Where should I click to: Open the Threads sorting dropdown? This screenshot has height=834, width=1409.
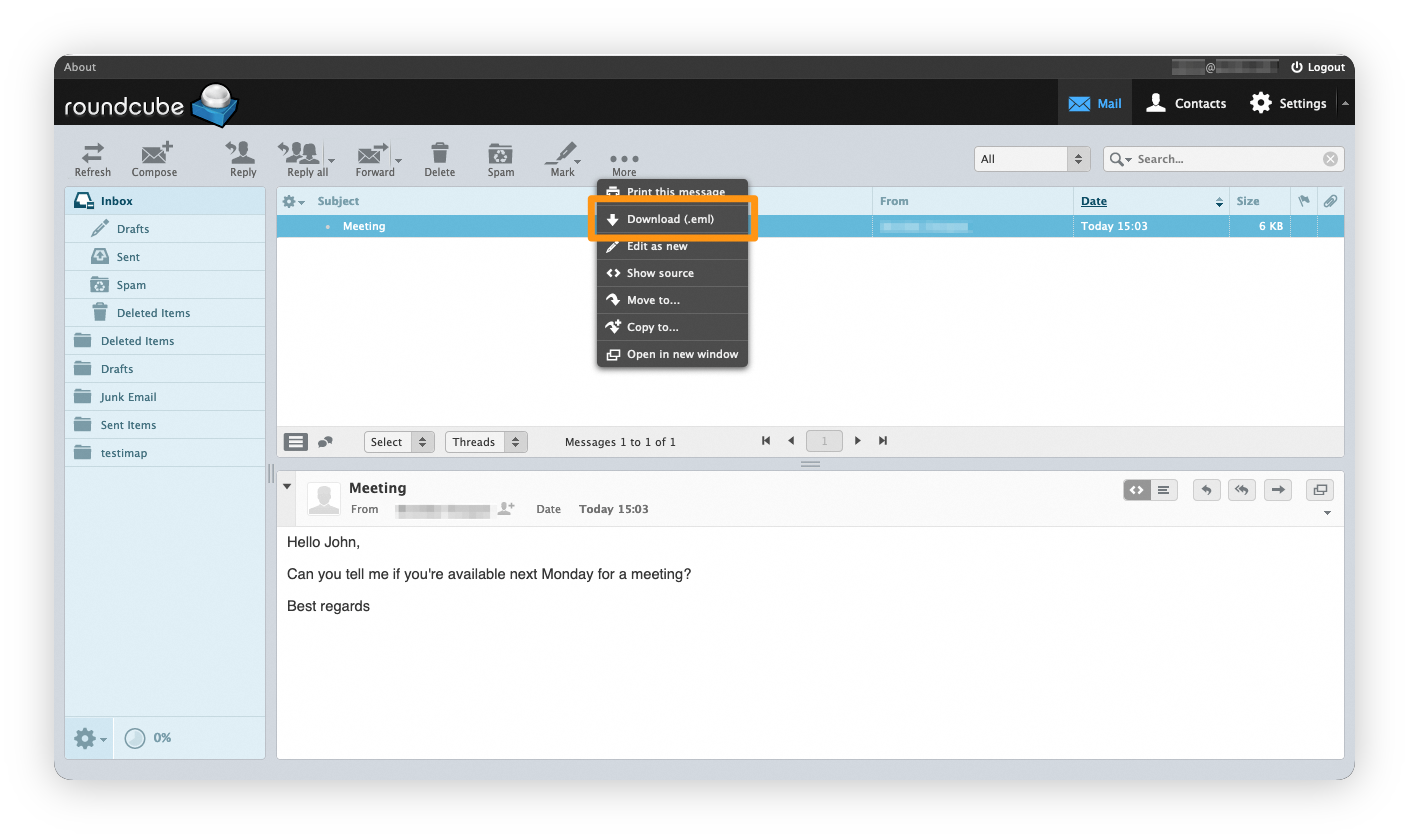[x=486, y=441]
